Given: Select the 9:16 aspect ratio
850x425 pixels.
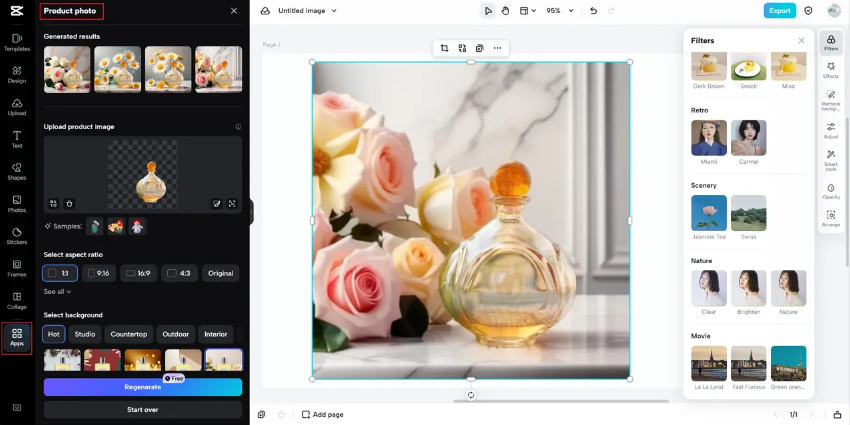Looking at the screenshot, I should tap(99, 273).
